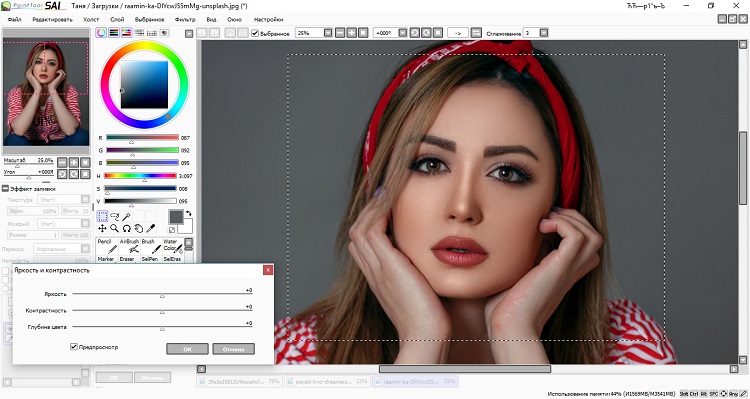Viewport: 750px width, 399px height.
Task: Open the Вид menu
Action: [211, 20]
